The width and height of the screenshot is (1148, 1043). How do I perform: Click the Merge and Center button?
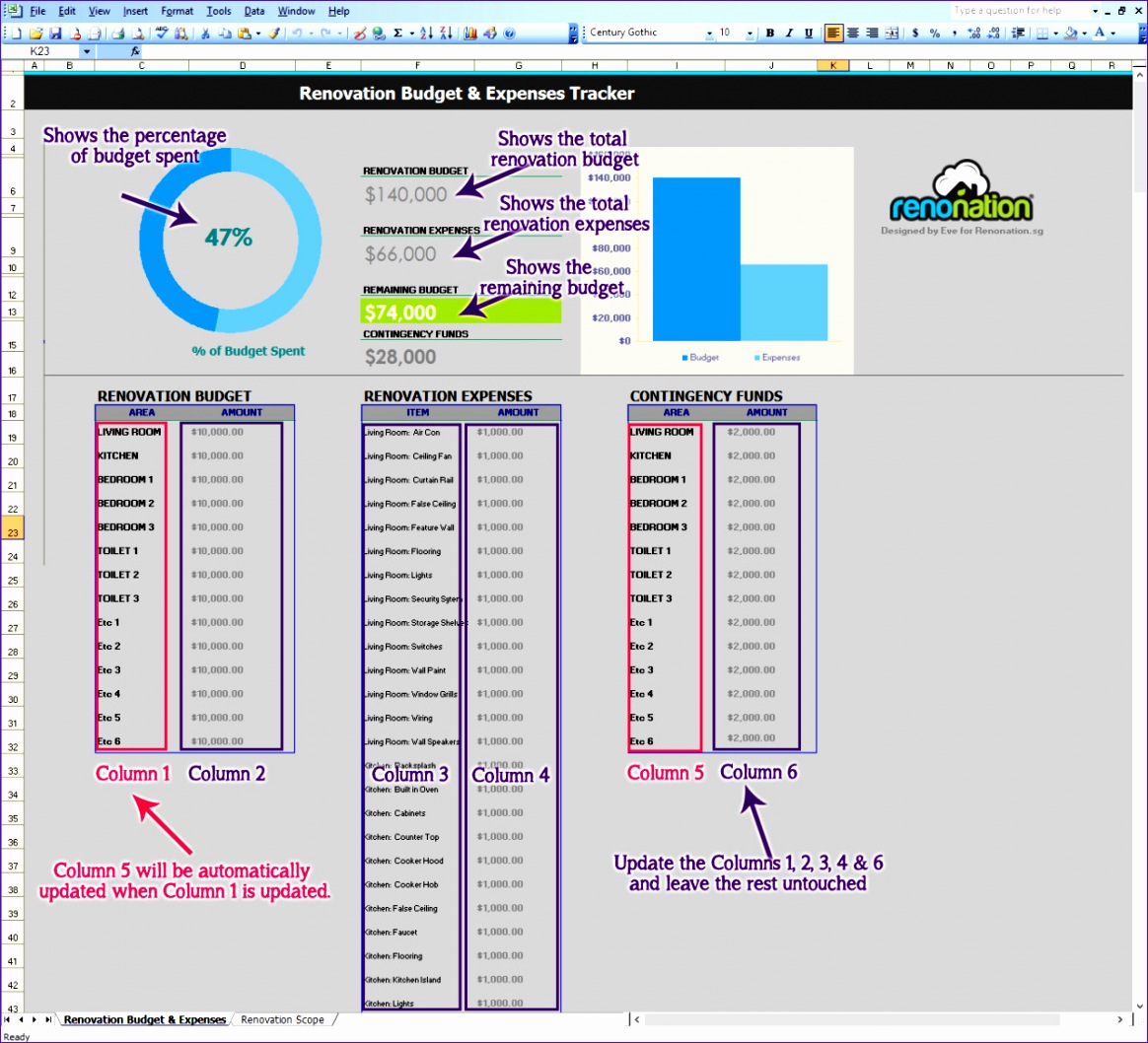point(891,33)
